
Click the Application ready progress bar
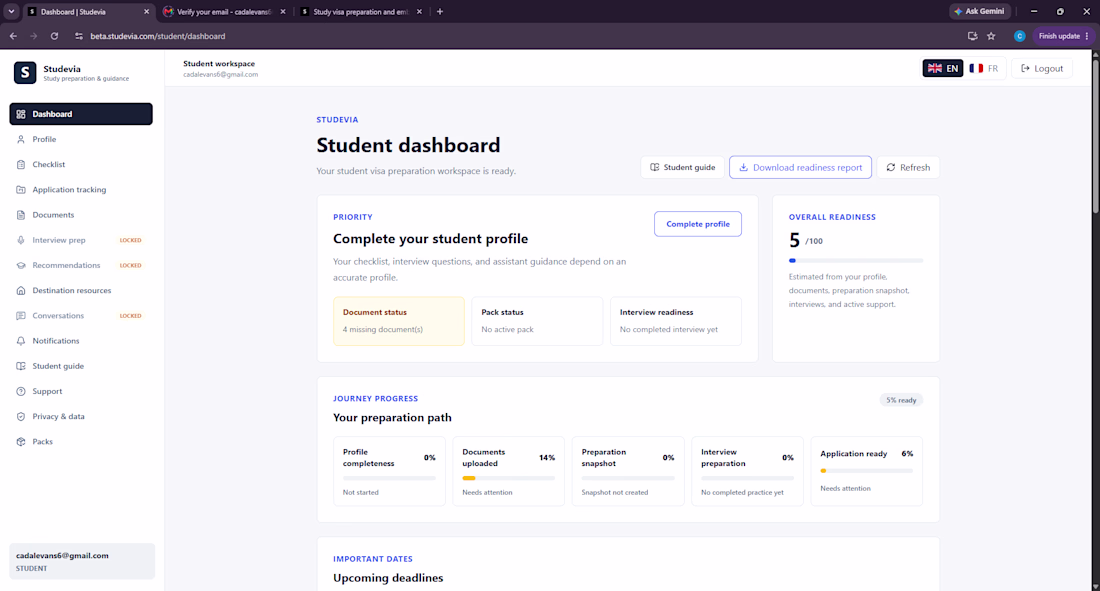tap(866, 471)
